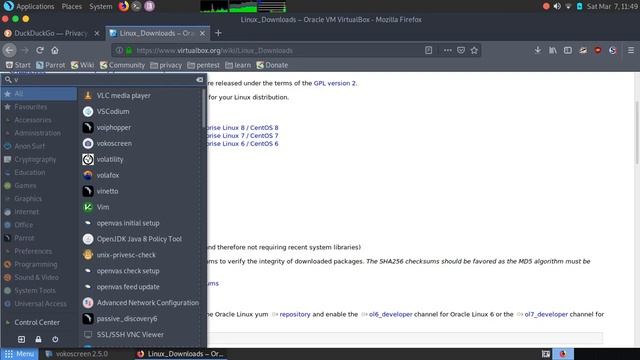Clear the menu search field

point(199,80)
